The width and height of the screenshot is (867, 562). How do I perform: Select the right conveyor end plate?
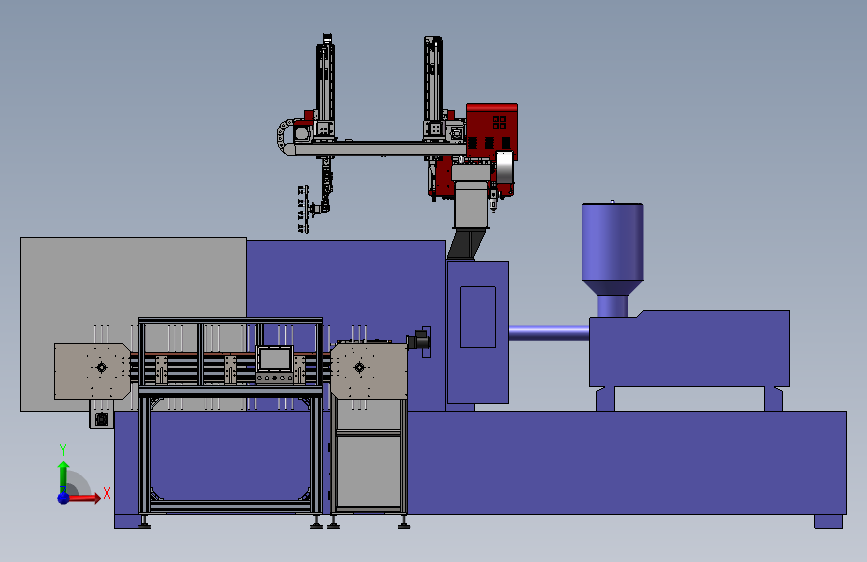point(369,371)
